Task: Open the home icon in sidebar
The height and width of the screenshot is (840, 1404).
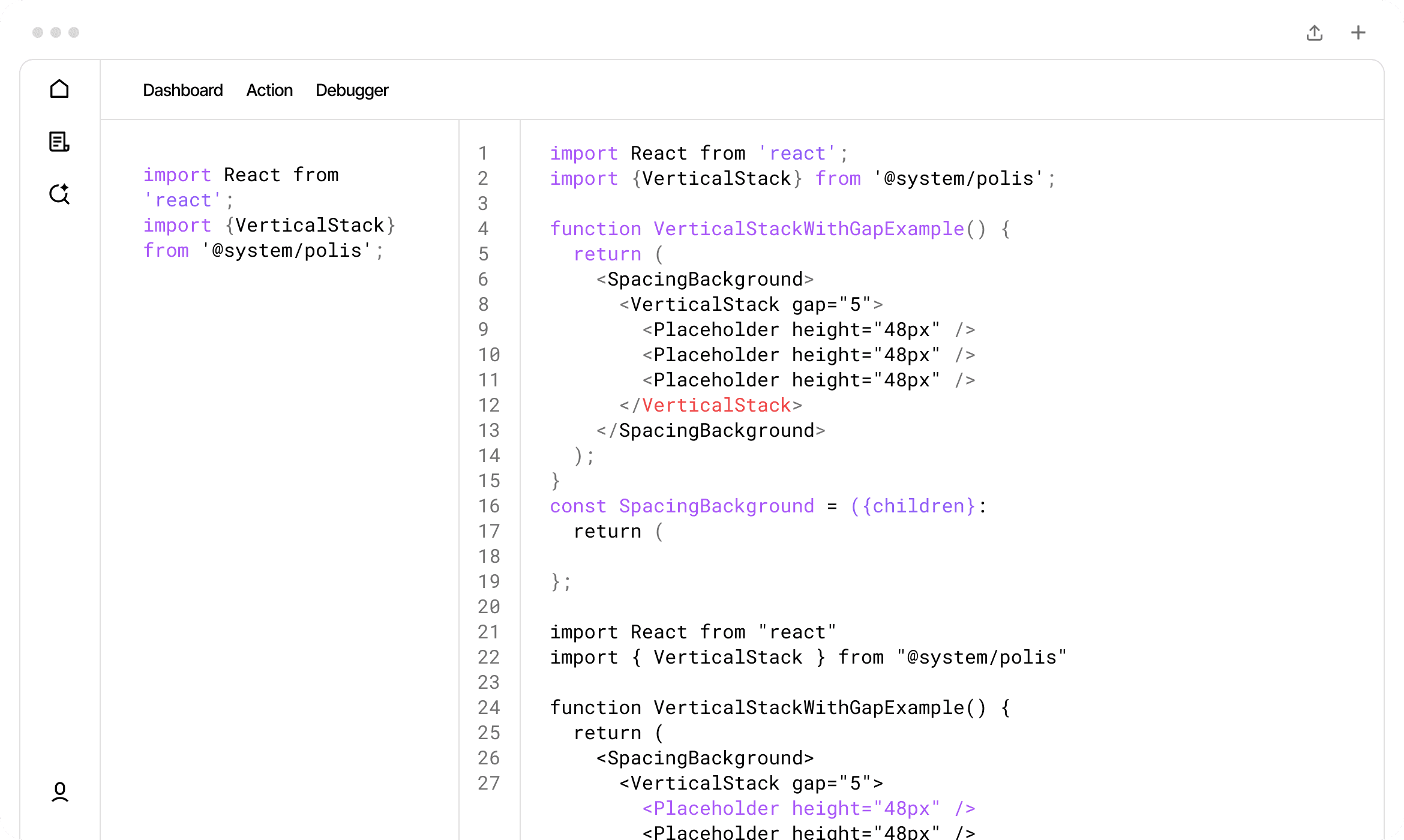Action: pyautogui.click(x=59, y=89)
